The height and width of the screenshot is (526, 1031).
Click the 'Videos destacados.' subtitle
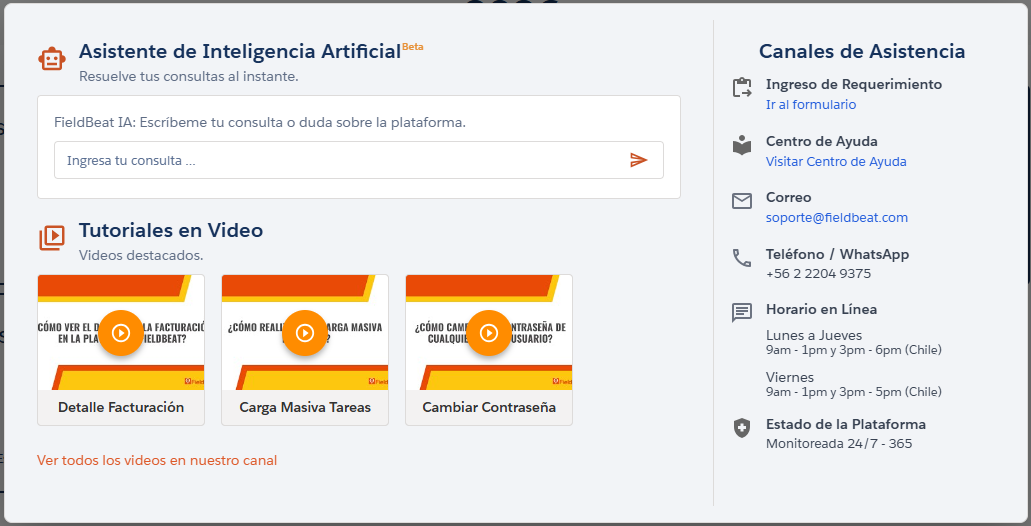tap(141, 255)
